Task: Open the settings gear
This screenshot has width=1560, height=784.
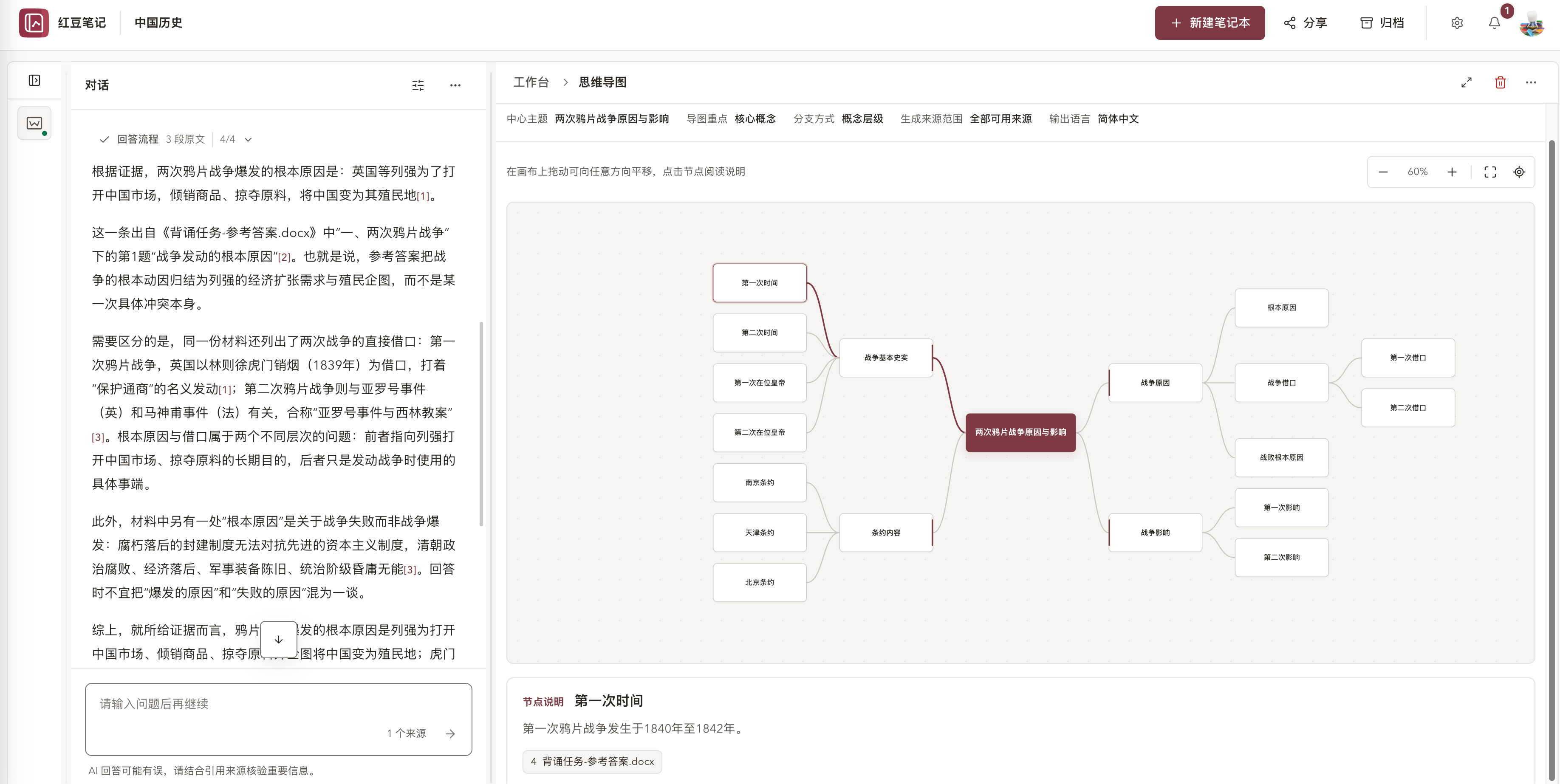Action: [1457, 23]
